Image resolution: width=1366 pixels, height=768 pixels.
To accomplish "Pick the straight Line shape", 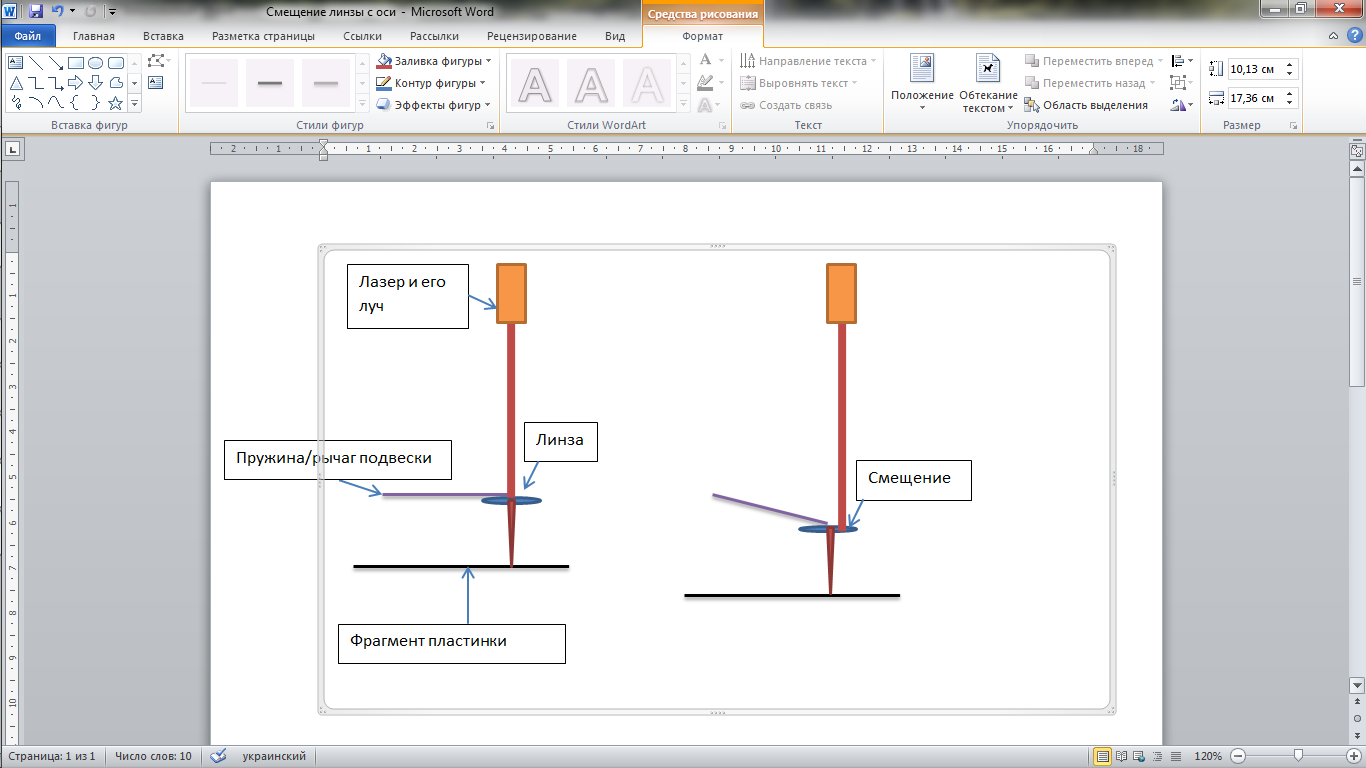I will tap(35, 62).
